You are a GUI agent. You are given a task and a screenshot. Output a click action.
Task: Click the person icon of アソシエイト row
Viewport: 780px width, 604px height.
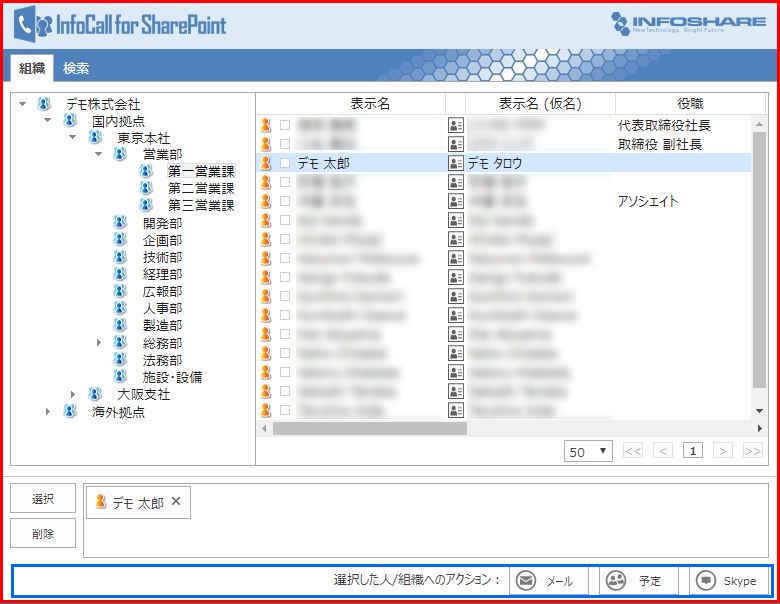coord(266,201)
